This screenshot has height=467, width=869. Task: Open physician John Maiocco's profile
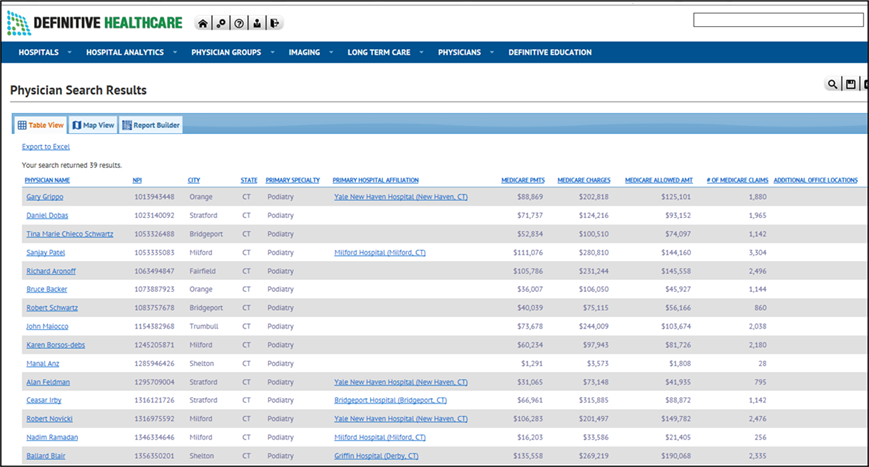tap(47, 326)
